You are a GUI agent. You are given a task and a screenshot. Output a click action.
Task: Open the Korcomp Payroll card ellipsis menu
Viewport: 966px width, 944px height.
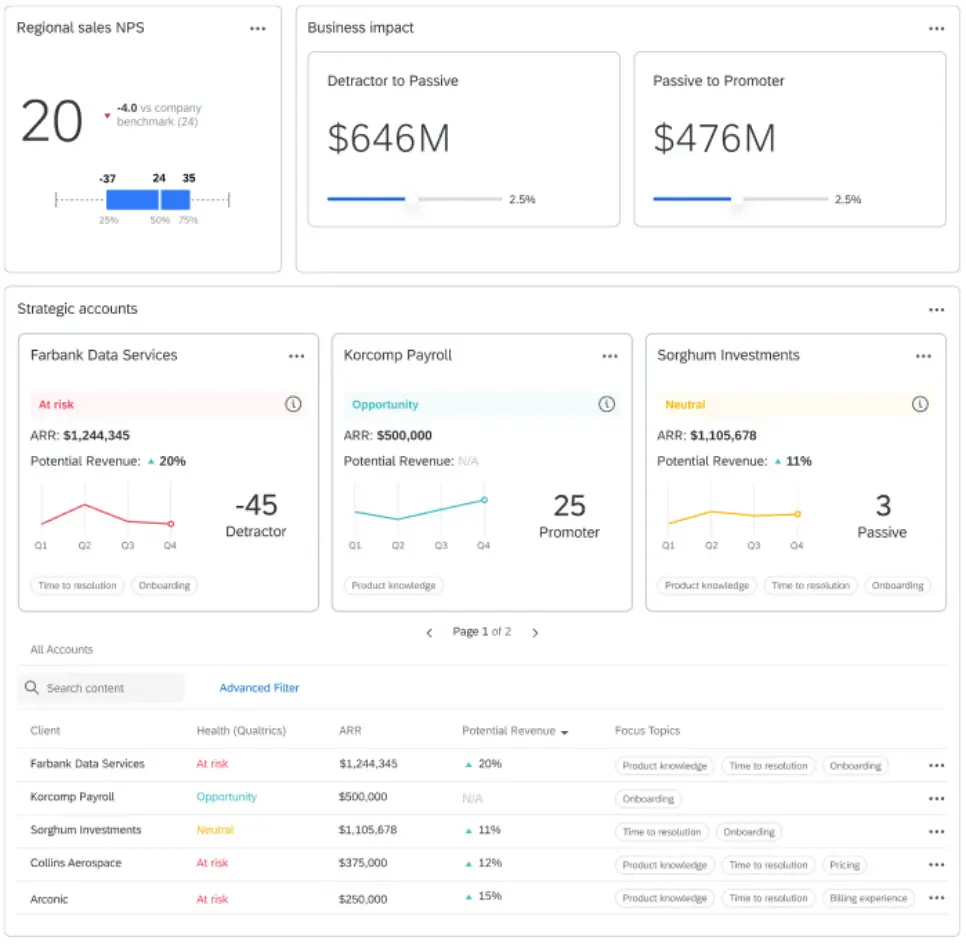[610, 355]
